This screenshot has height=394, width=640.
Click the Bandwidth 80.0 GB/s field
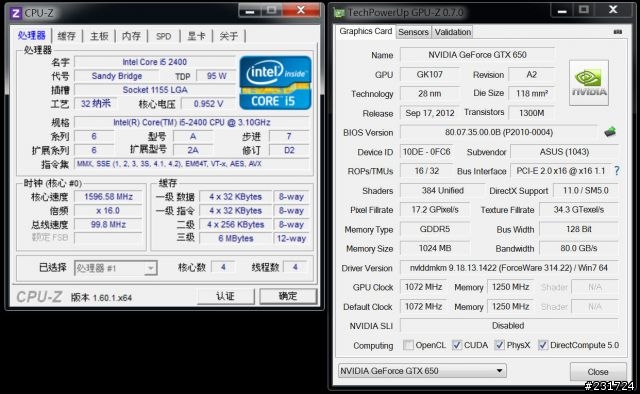click(579, 248)
